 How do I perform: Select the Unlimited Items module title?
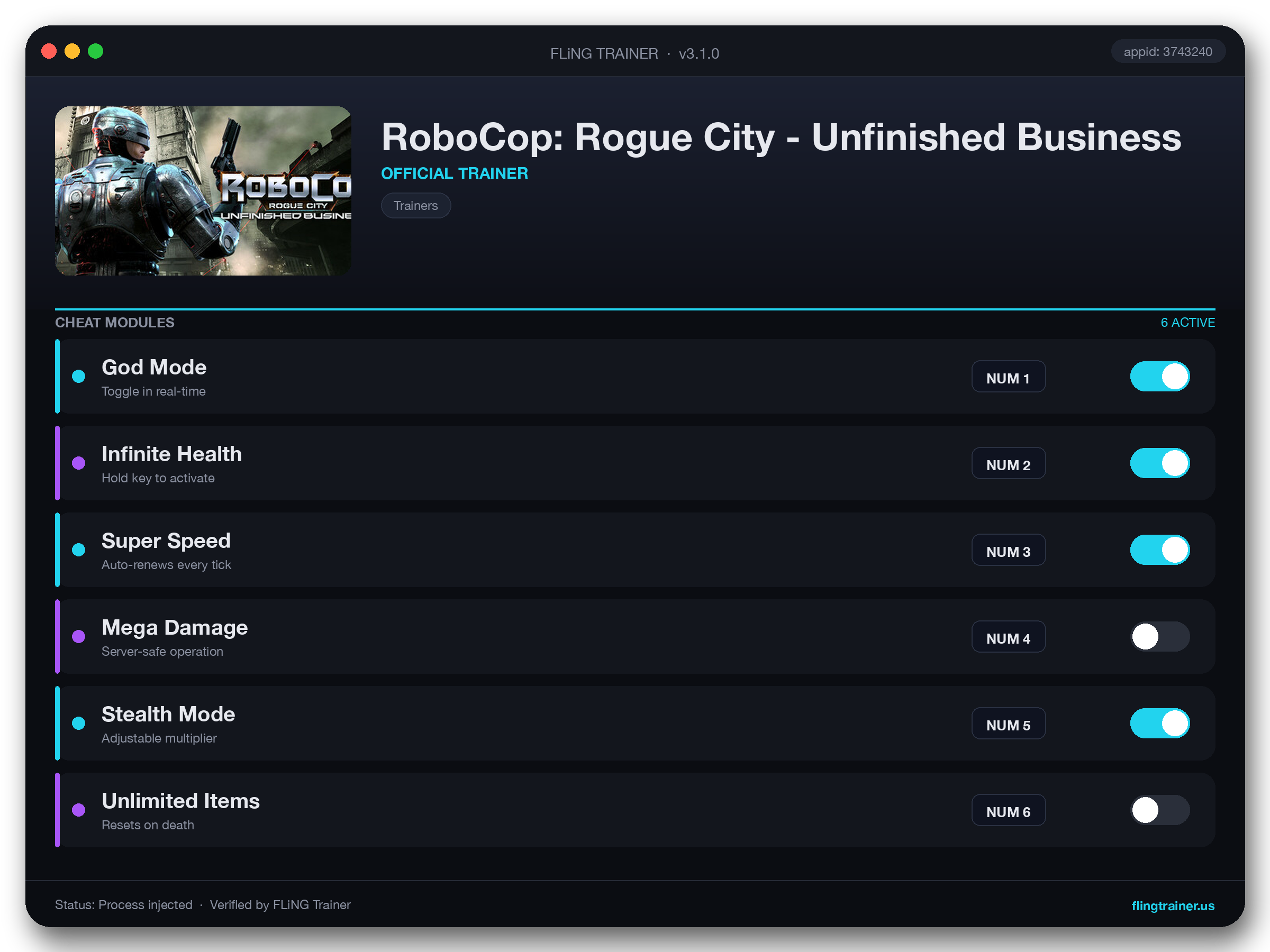tap(181, 801)
